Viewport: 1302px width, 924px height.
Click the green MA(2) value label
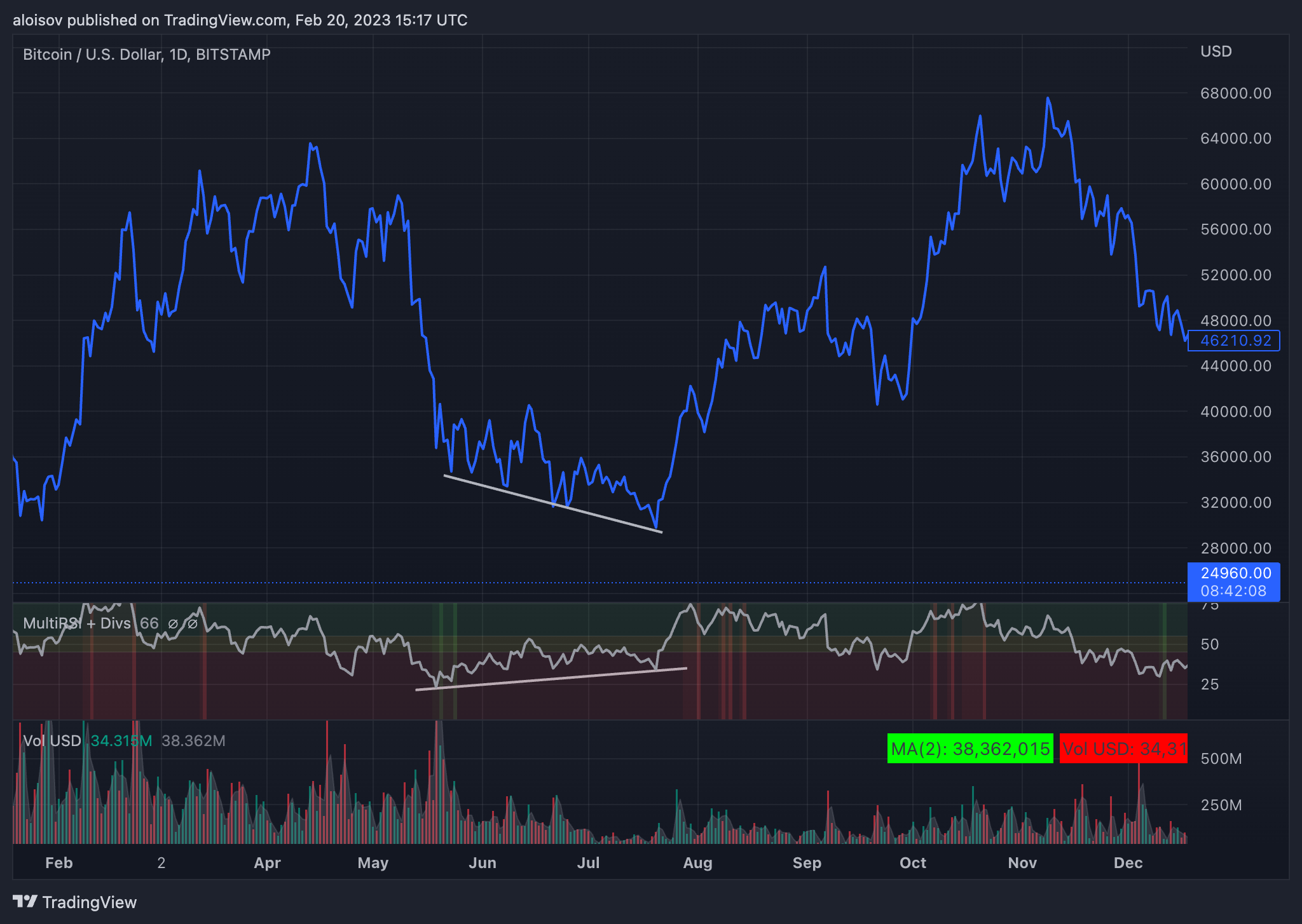(x=970, y=749)
